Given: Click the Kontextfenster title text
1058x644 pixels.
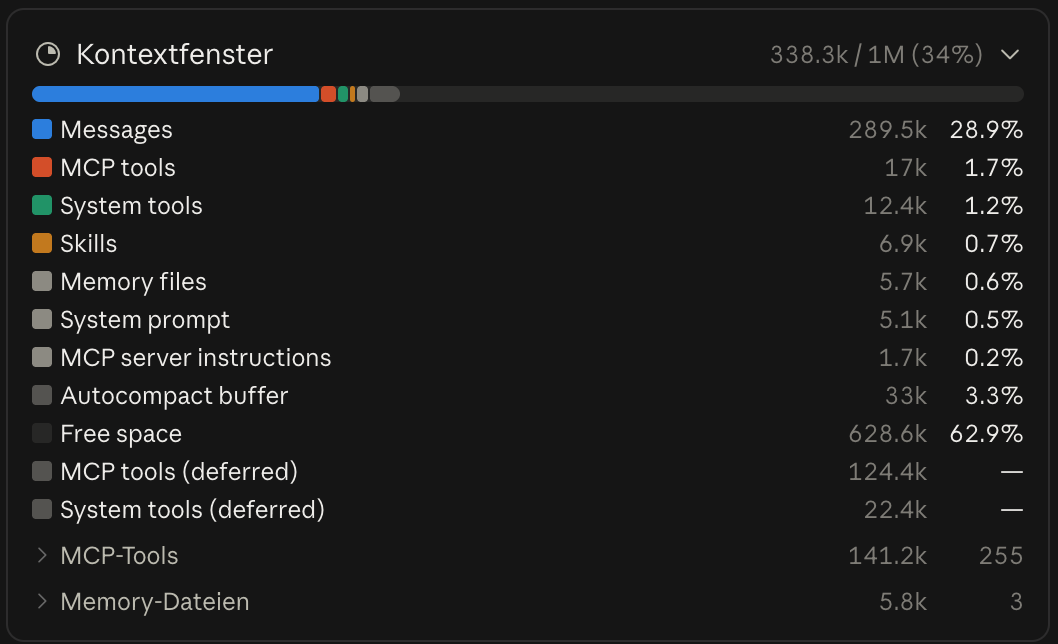Looking at the screenshot, I should (x=175, y=55).
